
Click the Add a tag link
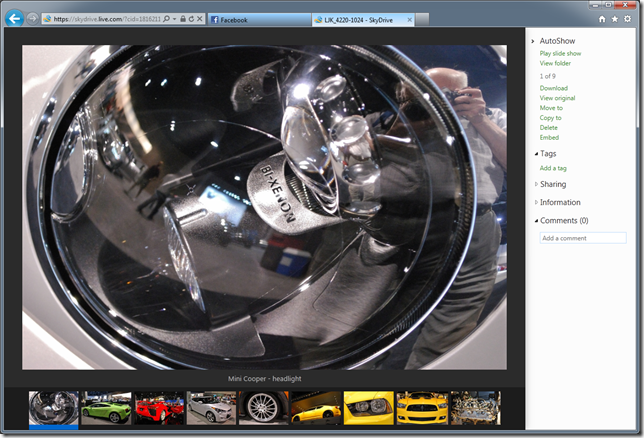point(553,168)
